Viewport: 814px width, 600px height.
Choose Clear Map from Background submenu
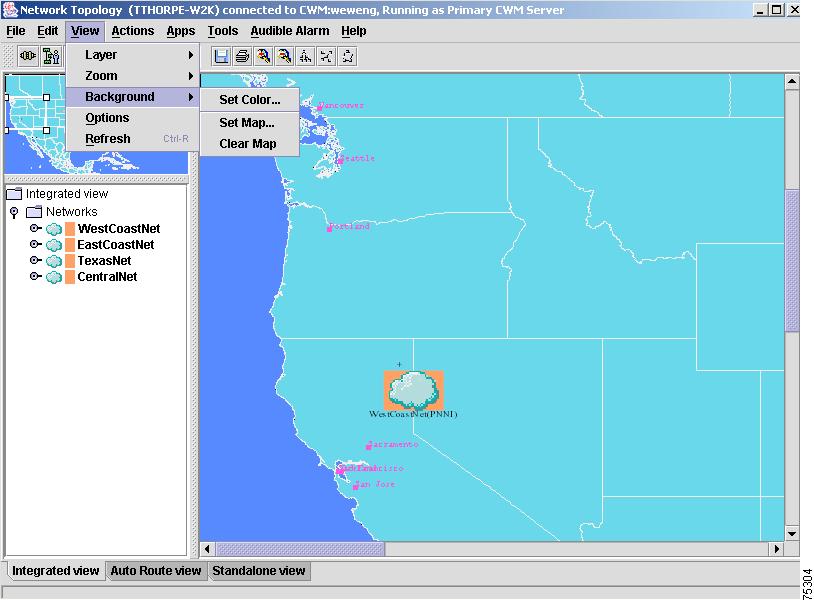click(250, 144)
